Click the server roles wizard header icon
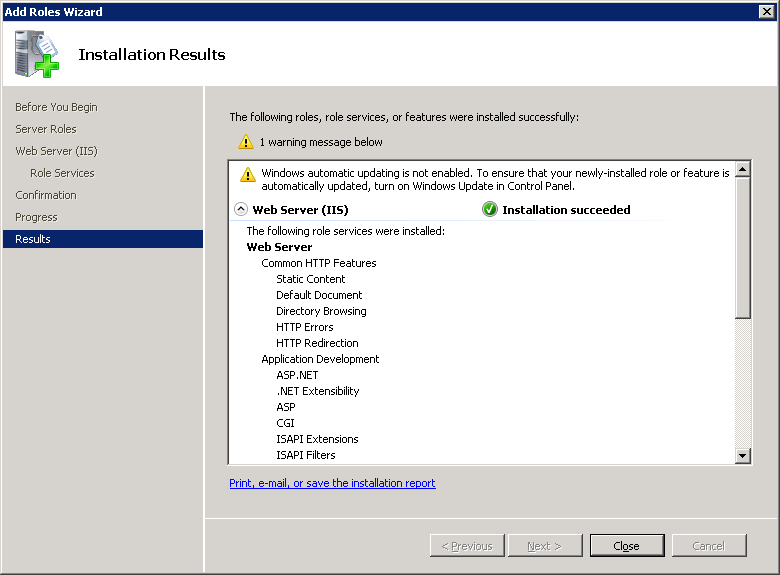Screen dimensions: 780x575 pyautogui.click(x=36, y=54)
